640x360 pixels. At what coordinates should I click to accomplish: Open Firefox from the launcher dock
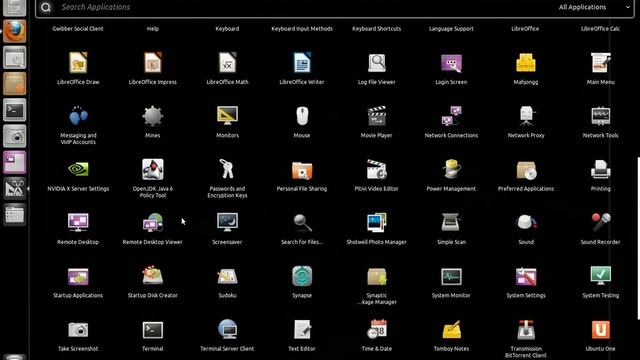coord(15,31)
